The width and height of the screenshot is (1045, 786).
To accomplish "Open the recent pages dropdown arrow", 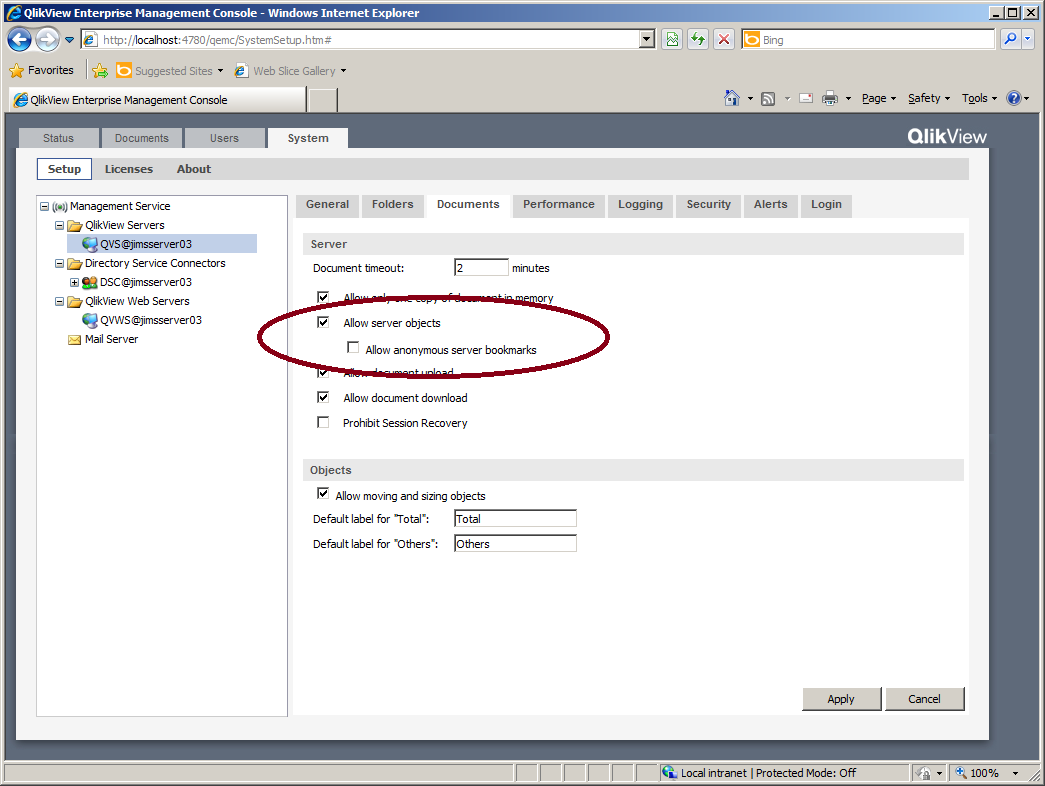I will click(69, 40).
